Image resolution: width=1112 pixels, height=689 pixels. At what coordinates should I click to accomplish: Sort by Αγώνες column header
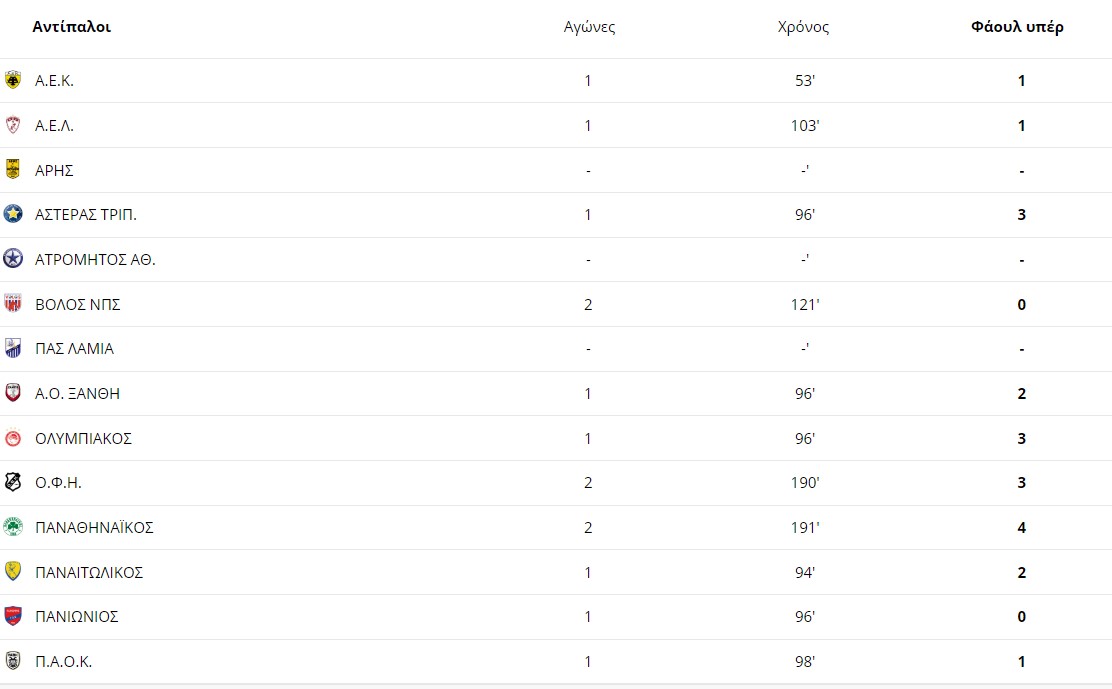click(x=589, y=27)
